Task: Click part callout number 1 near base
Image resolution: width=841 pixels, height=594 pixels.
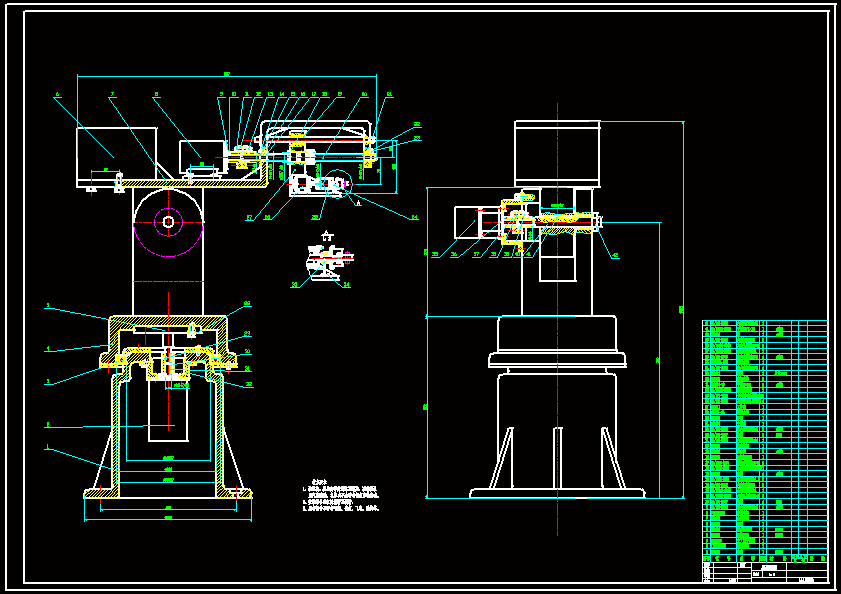Action: point(47,446)
